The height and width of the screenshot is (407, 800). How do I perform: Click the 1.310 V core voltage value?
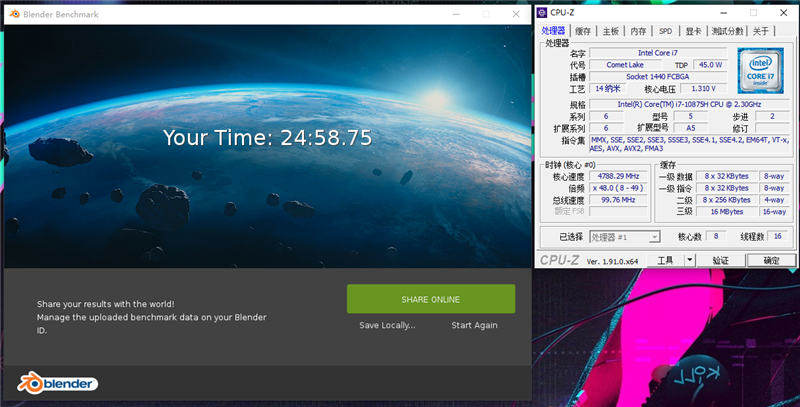pyautogui.click(x=704, y=88)
